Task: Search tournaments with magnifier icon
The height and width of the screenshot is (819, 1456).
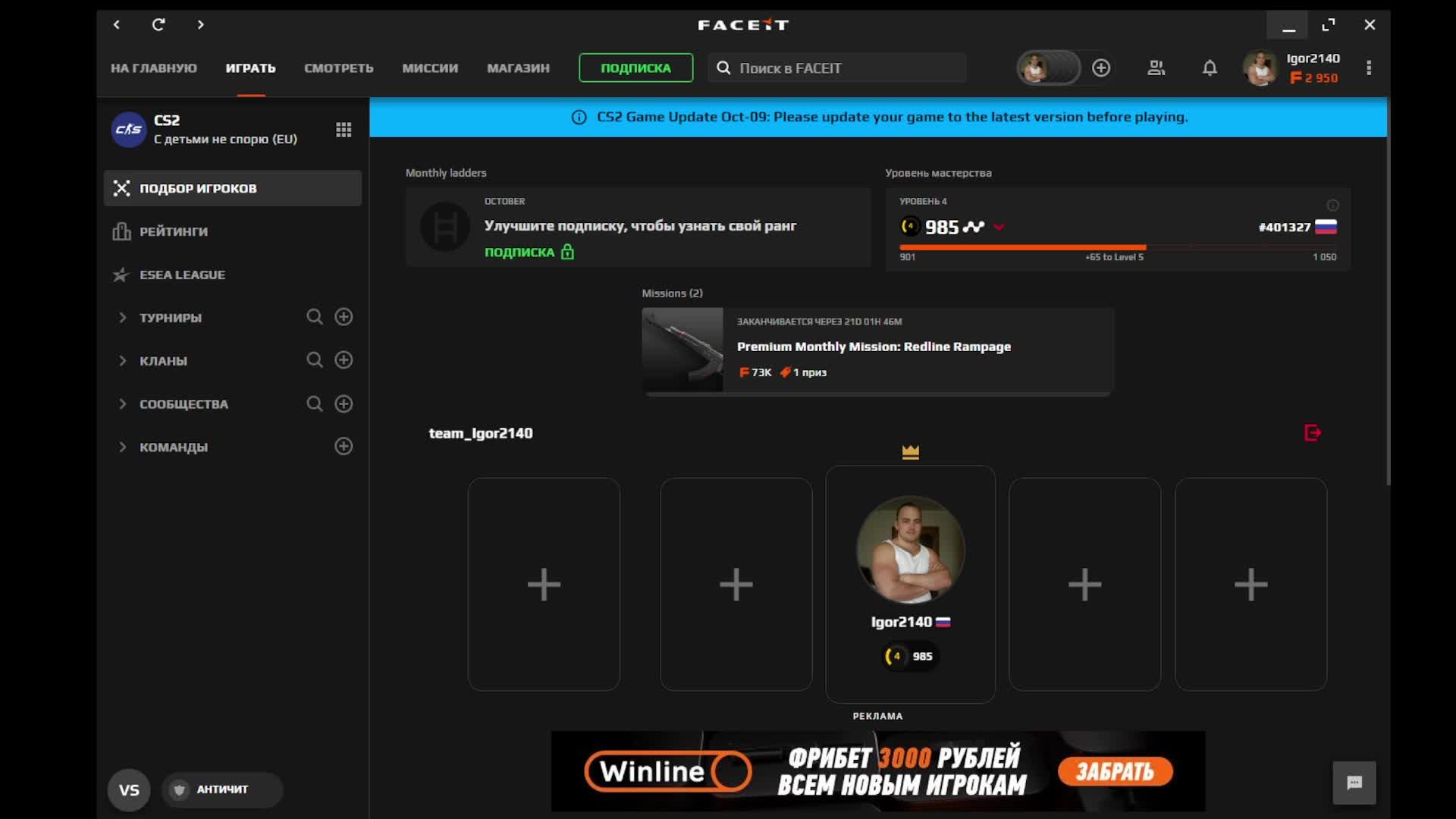Action: [315, 317]
